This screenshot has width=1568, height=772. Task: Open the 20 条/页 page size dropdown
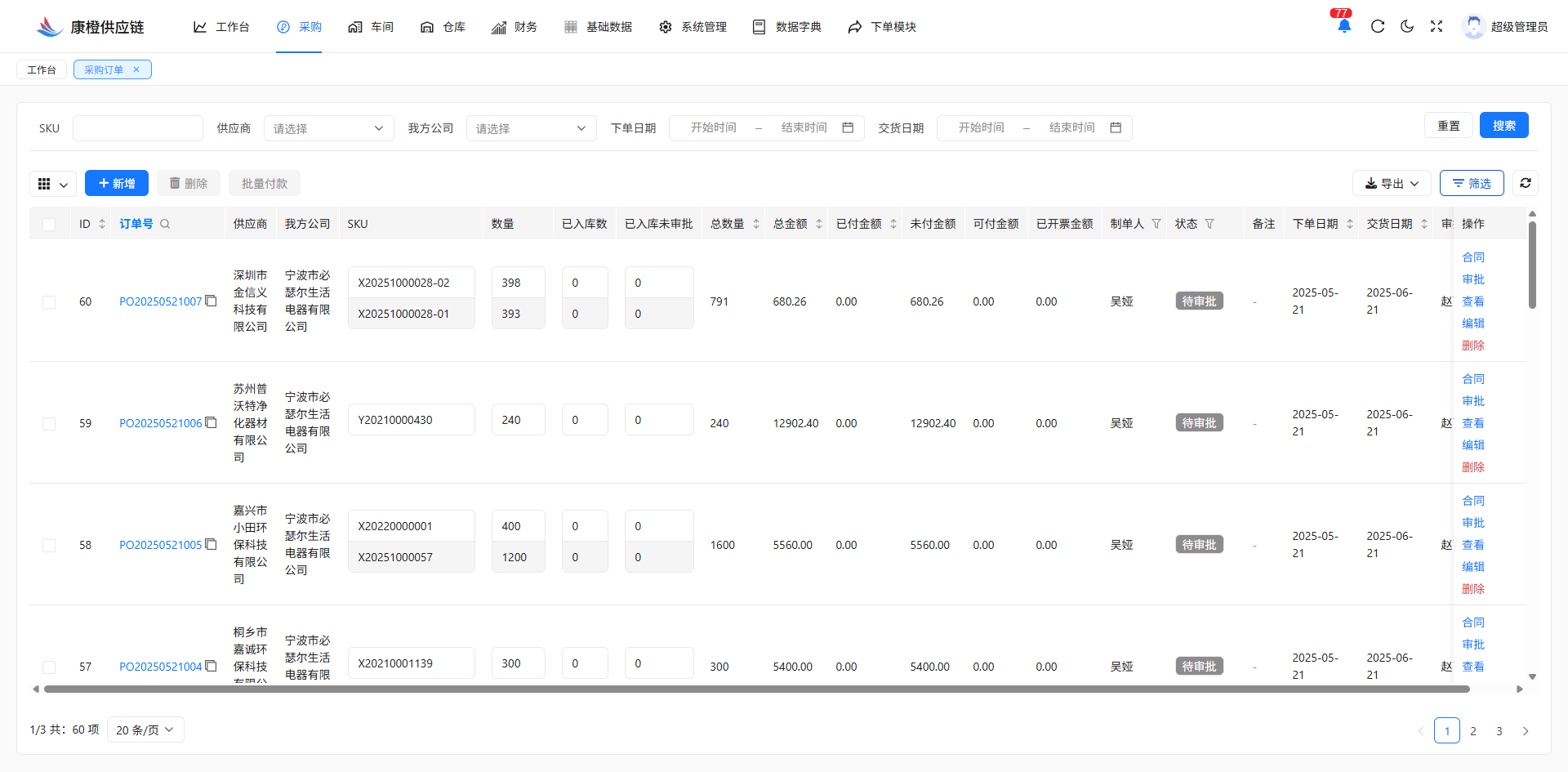(145, 730)
